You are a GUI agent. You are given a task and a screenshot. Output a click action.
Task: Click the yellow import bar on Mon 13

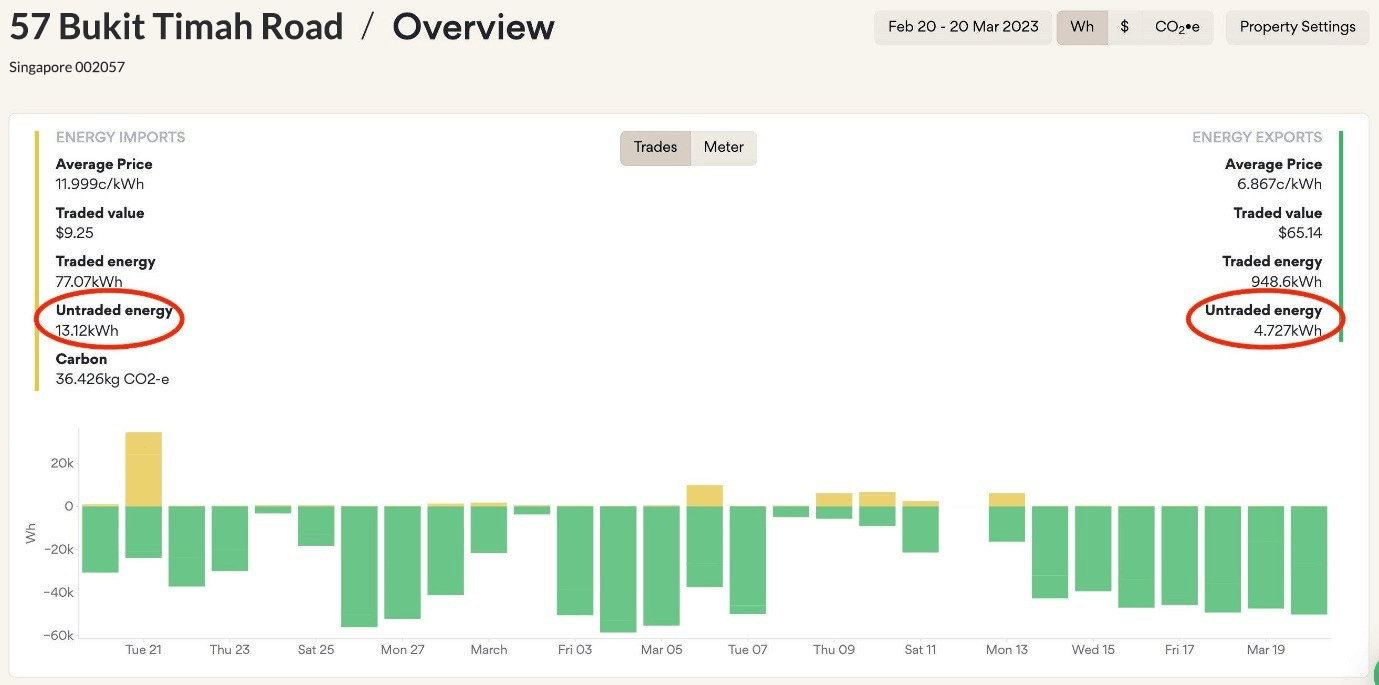pyautogui.click(x=1006, y=500)
